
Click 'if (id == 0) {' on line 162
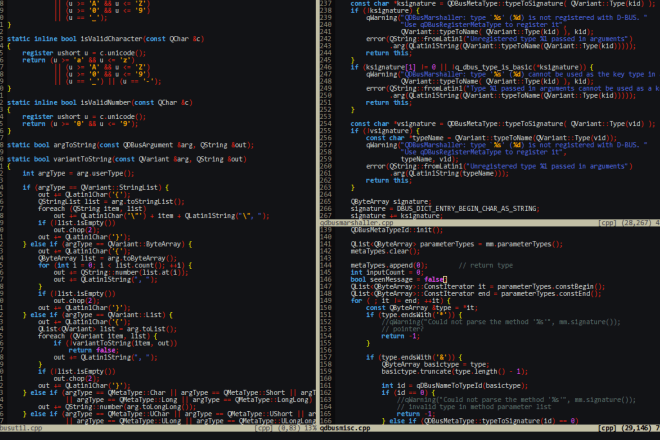pyautogui.click(x=408, y=392)
